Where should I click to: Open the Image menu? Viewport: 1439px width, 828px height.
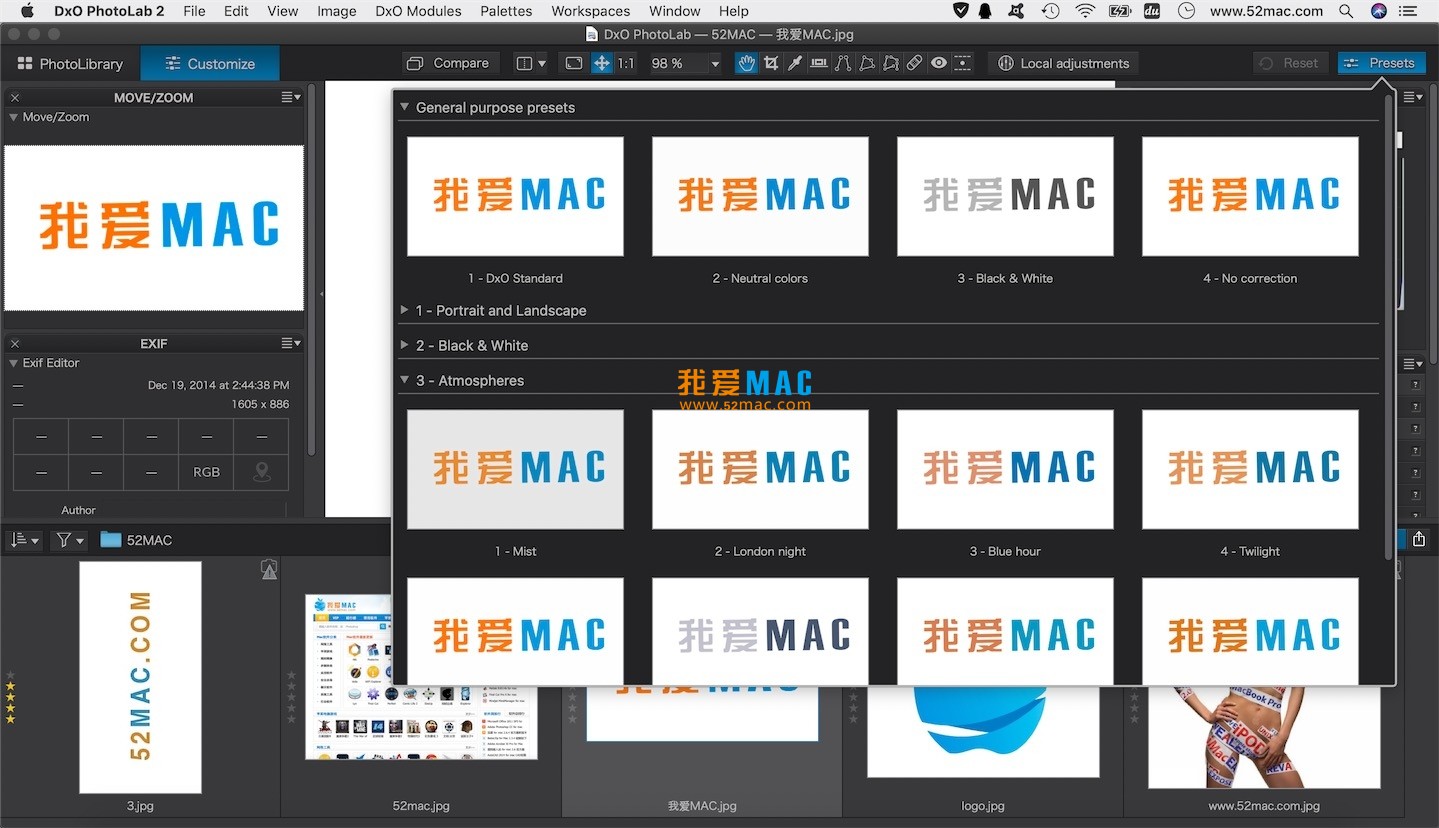(336, 11)
